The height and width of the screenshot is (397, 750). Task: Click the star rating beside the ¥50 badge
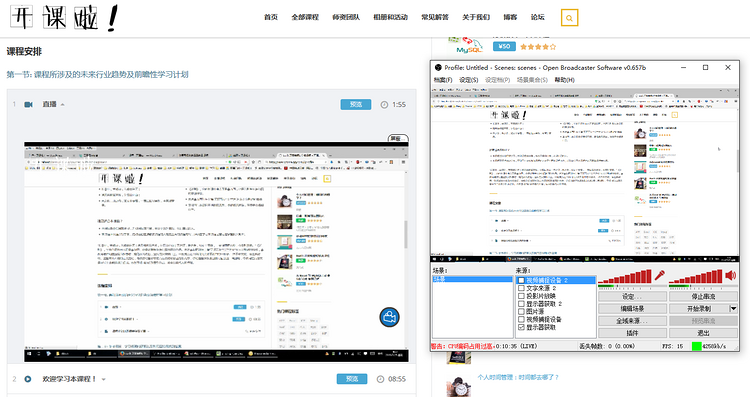click(538, 47)
